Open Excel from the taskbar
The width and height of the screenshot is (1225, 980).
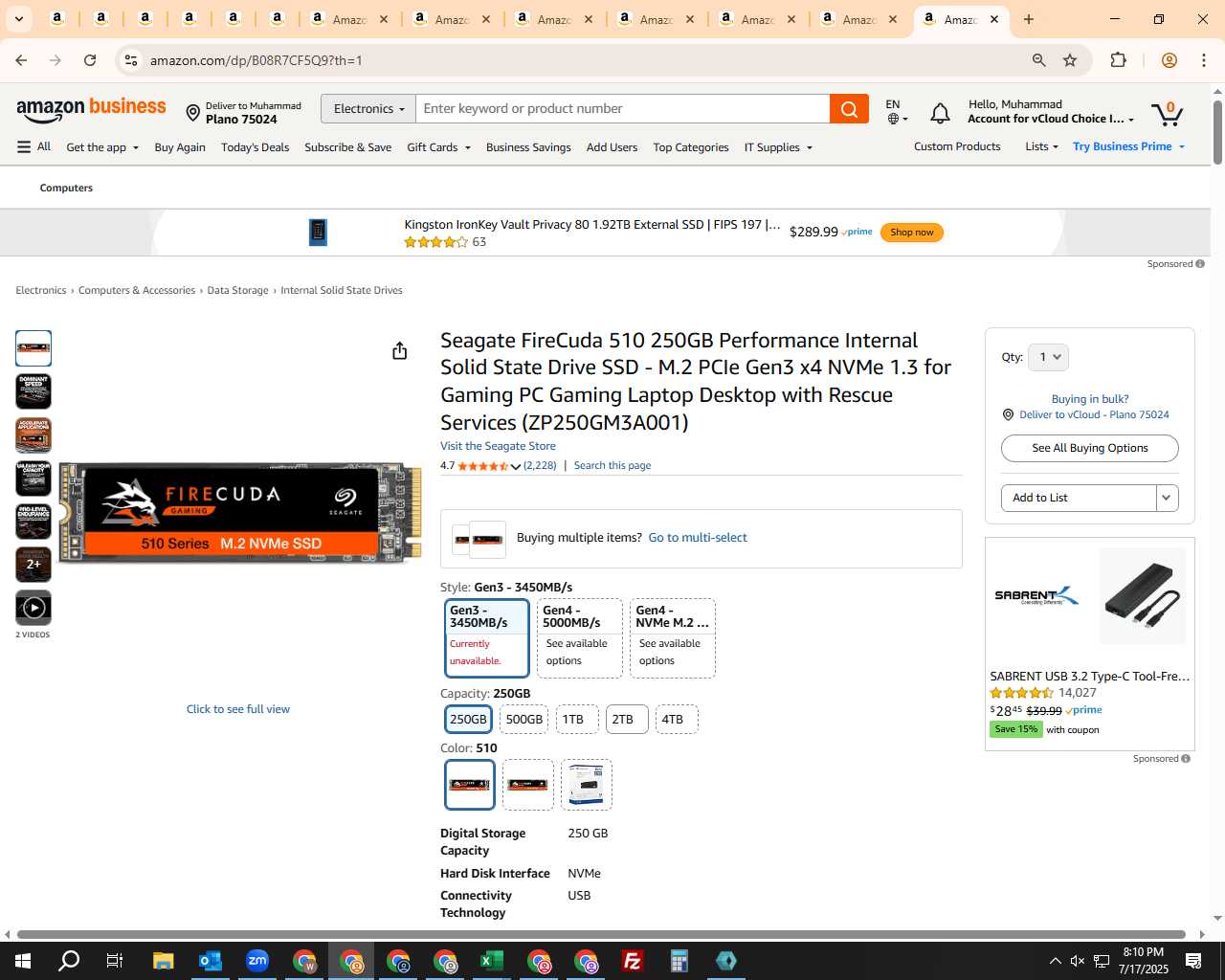coord(492,961)
